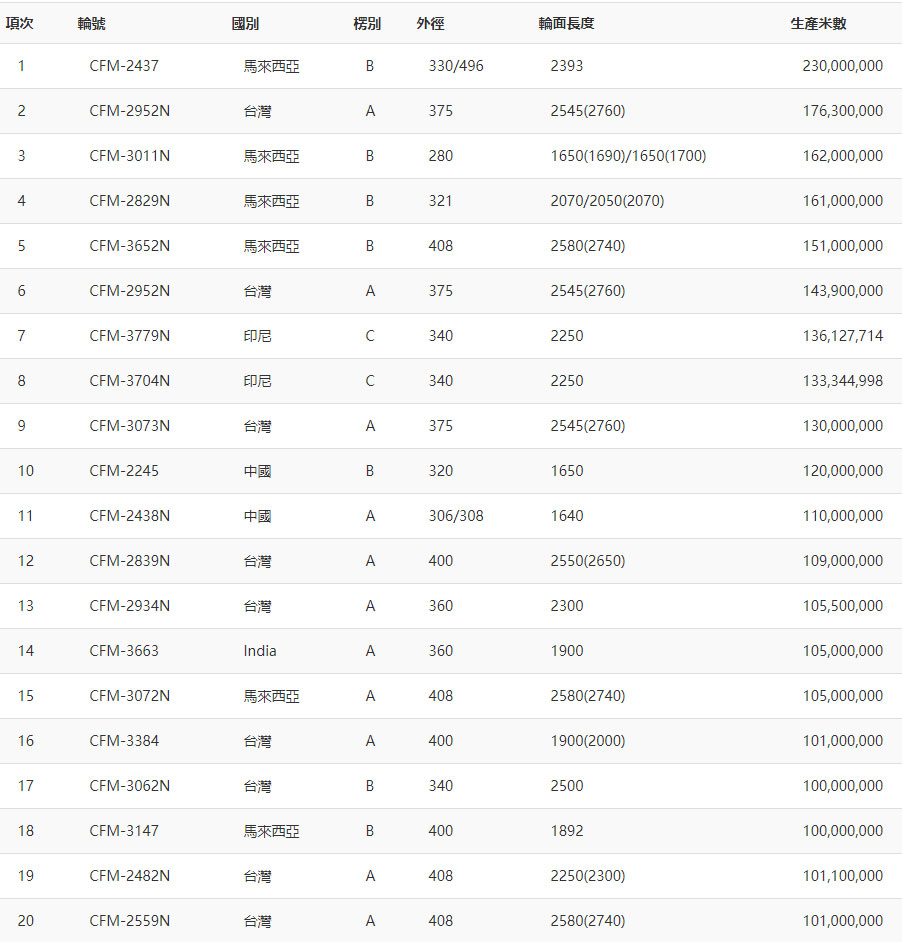This screenshot has width=902, height=942.
Task: Click the country cell India
Action: 260,651
